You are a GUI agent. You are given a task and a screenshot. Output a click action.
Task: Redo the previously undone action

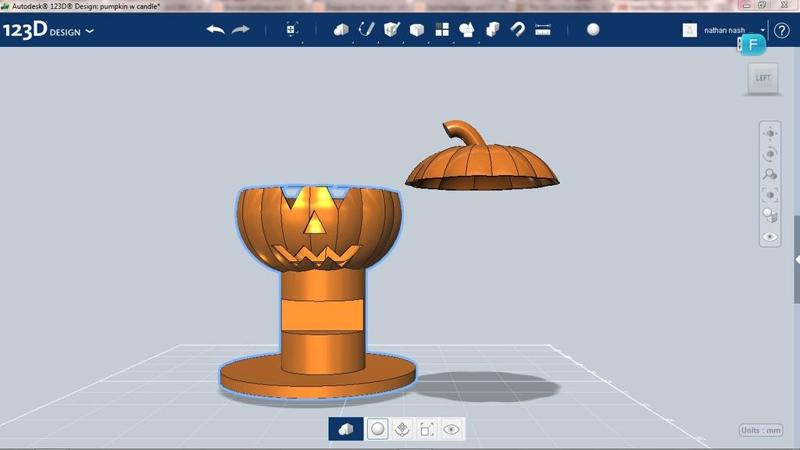coord(240,30)
